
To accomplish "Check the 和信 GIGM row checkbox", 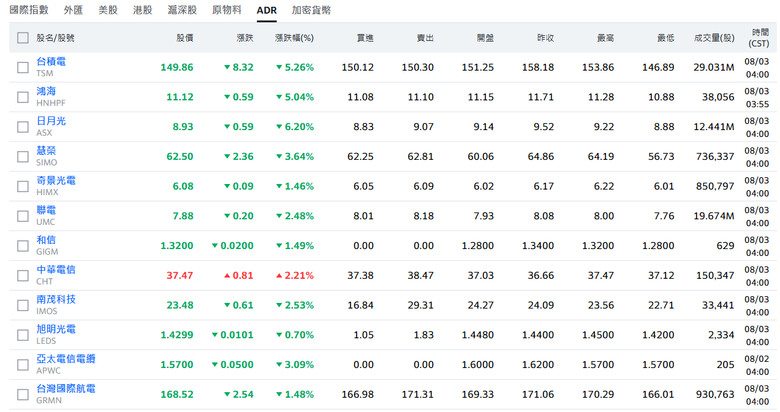I will click(x=23, y=246).
